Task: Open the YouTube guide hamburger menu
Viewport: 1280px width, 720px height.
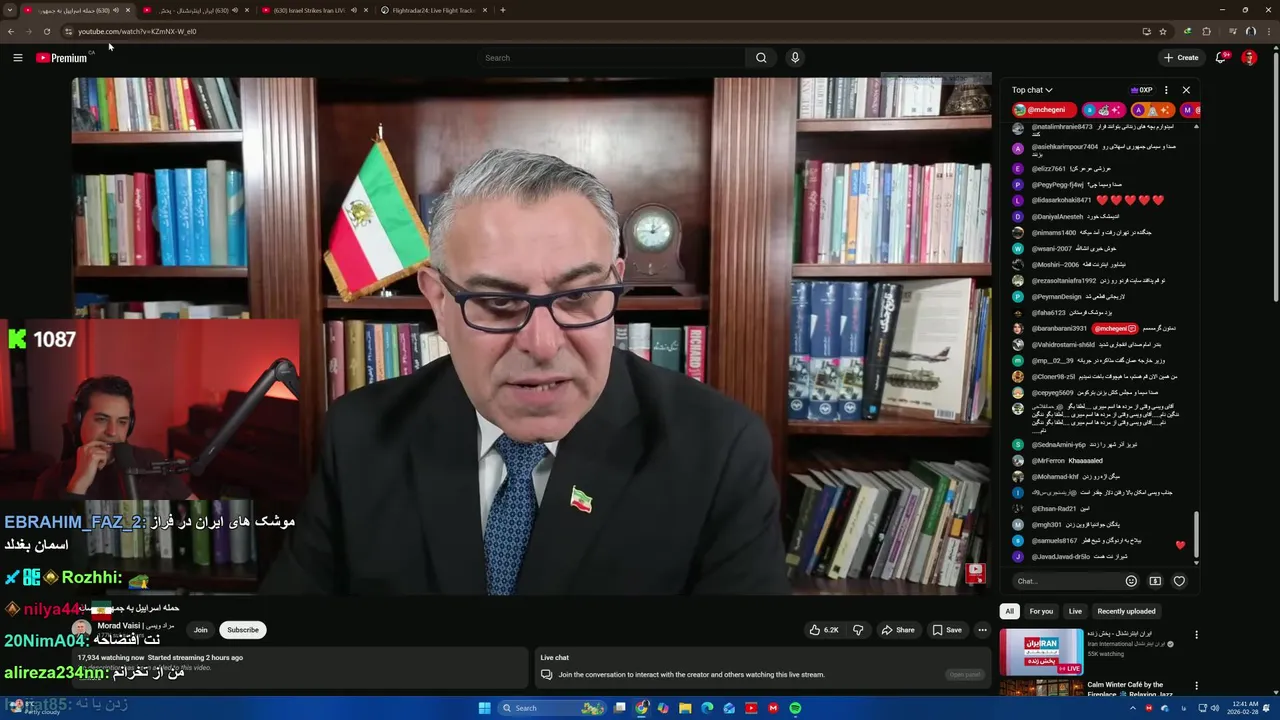Action: tap(18, 58)
